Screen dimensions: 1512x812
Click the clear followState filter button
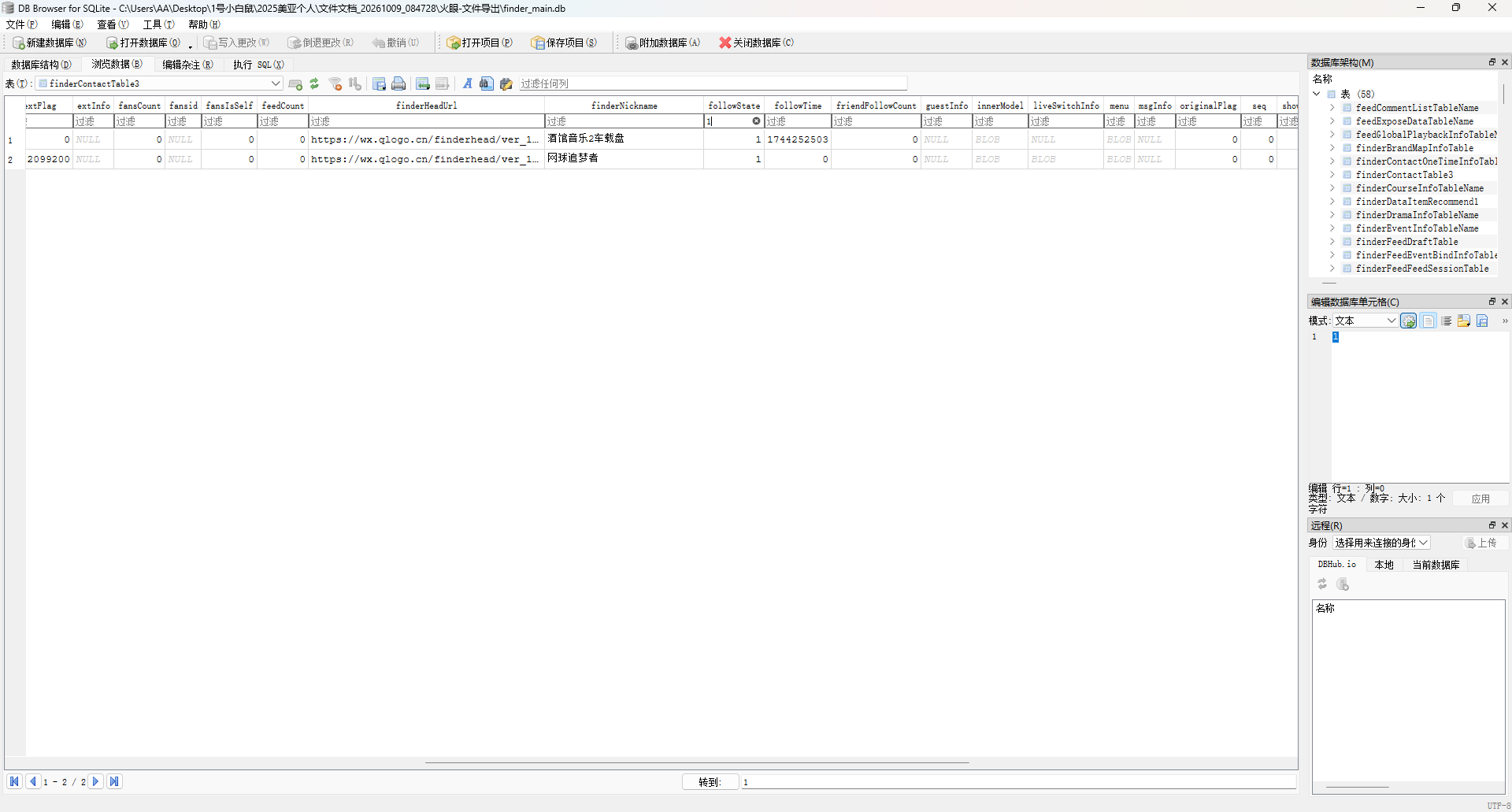756,121
